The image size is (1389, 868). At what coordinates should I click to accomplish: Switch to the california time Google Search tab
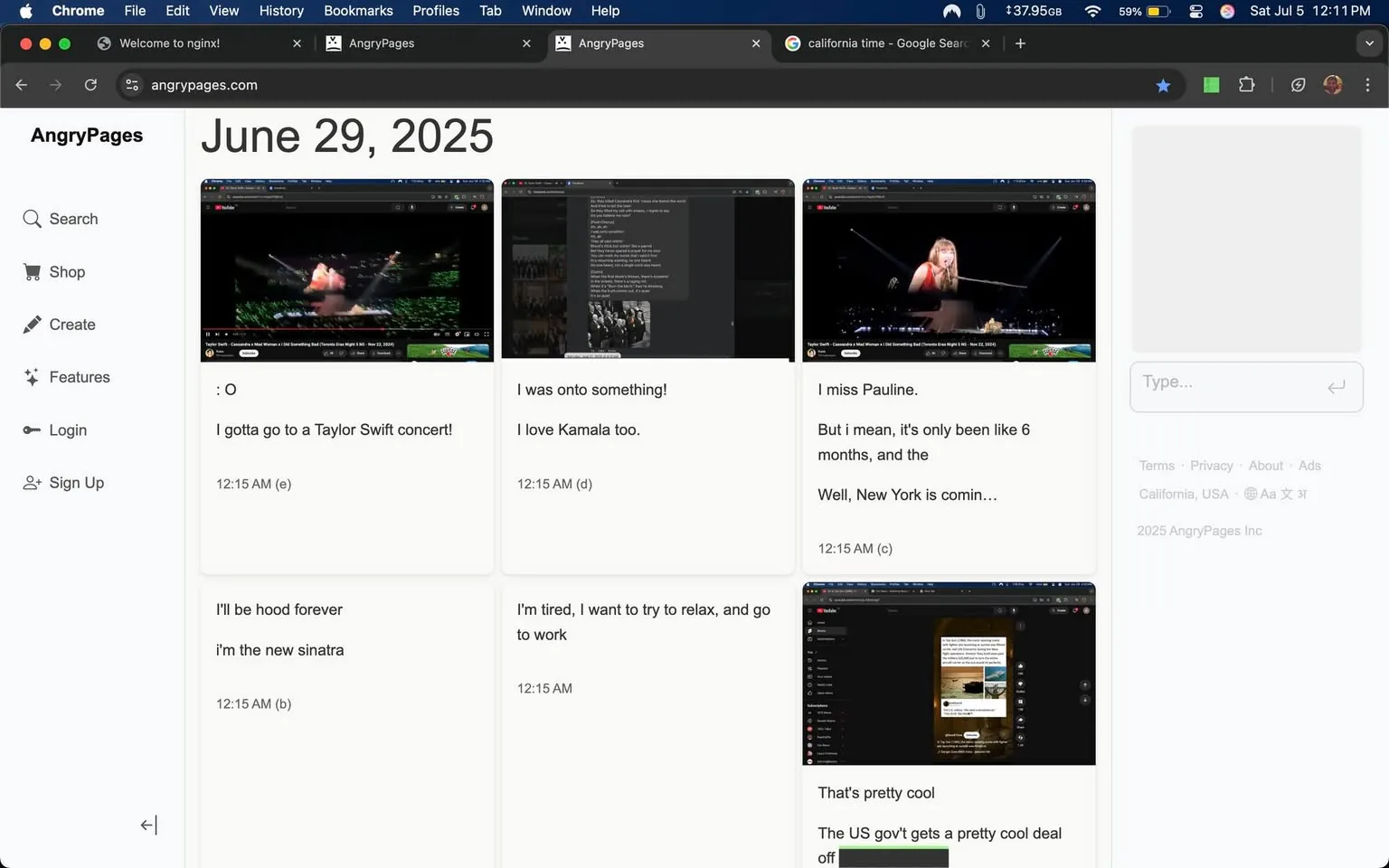click(877, 42)
